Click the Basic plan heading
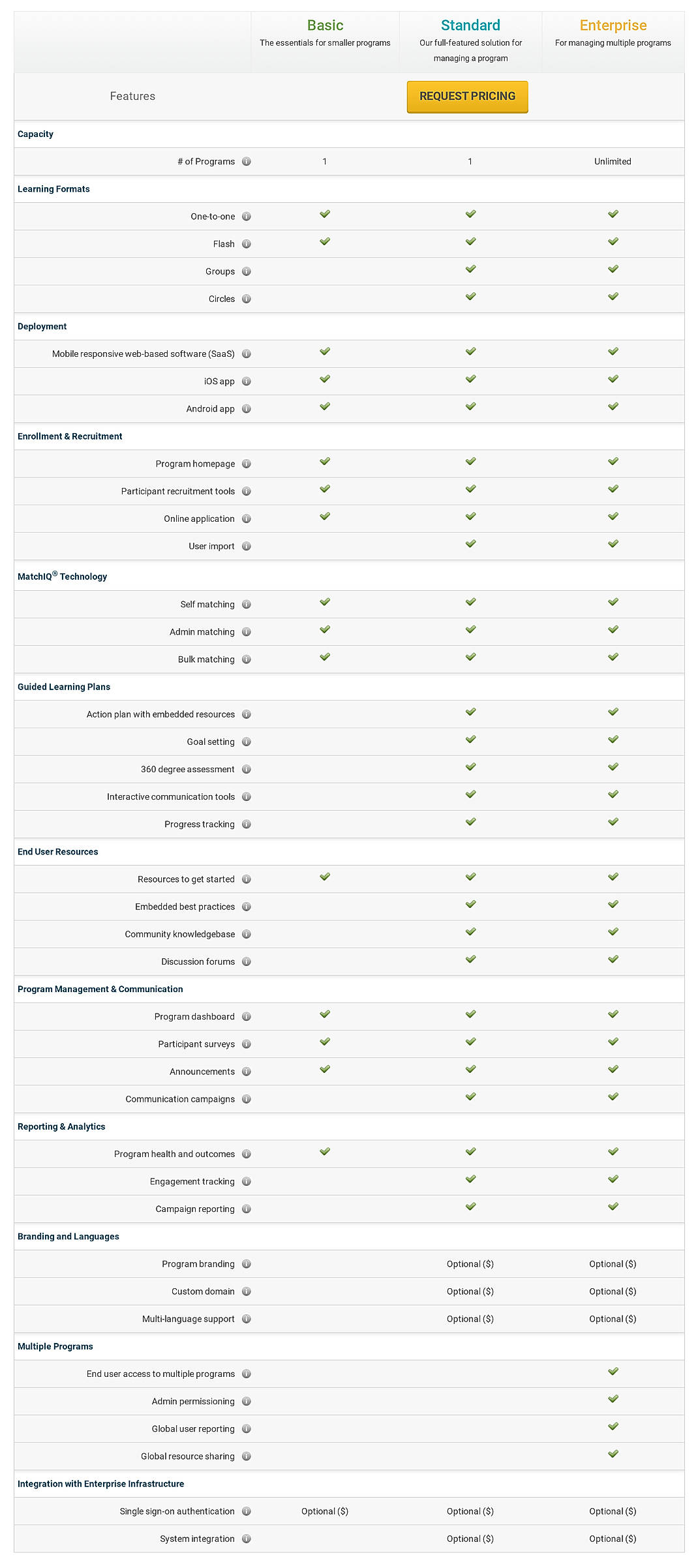The height and width of the screenshot is (1568, 698). point(325,26)
